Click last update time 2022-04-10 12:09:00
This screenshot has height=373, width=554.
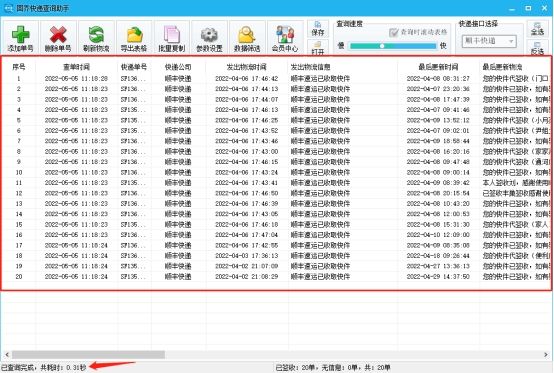point(438,235)
